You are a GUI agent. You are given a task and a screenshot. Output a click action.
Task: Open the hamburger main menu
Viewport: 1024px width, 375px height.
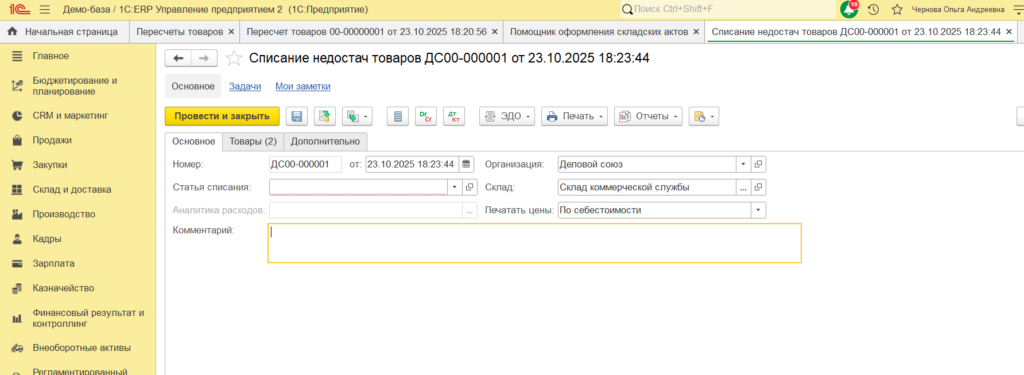pyautogui.click(x=44, y=10)
